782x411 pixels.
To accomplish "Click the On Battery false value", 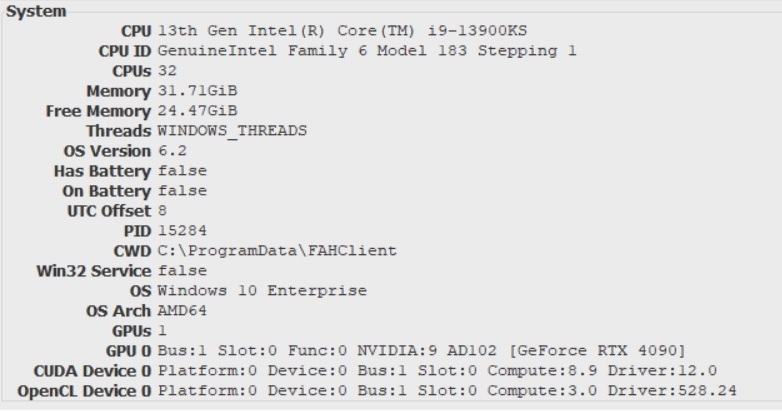I will point(182,191).
